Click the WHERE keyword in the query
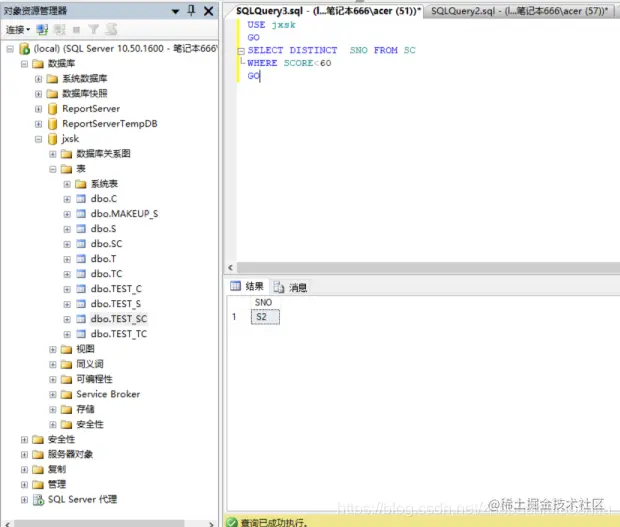This screenshot has width=620, height=527. point(262,63)
